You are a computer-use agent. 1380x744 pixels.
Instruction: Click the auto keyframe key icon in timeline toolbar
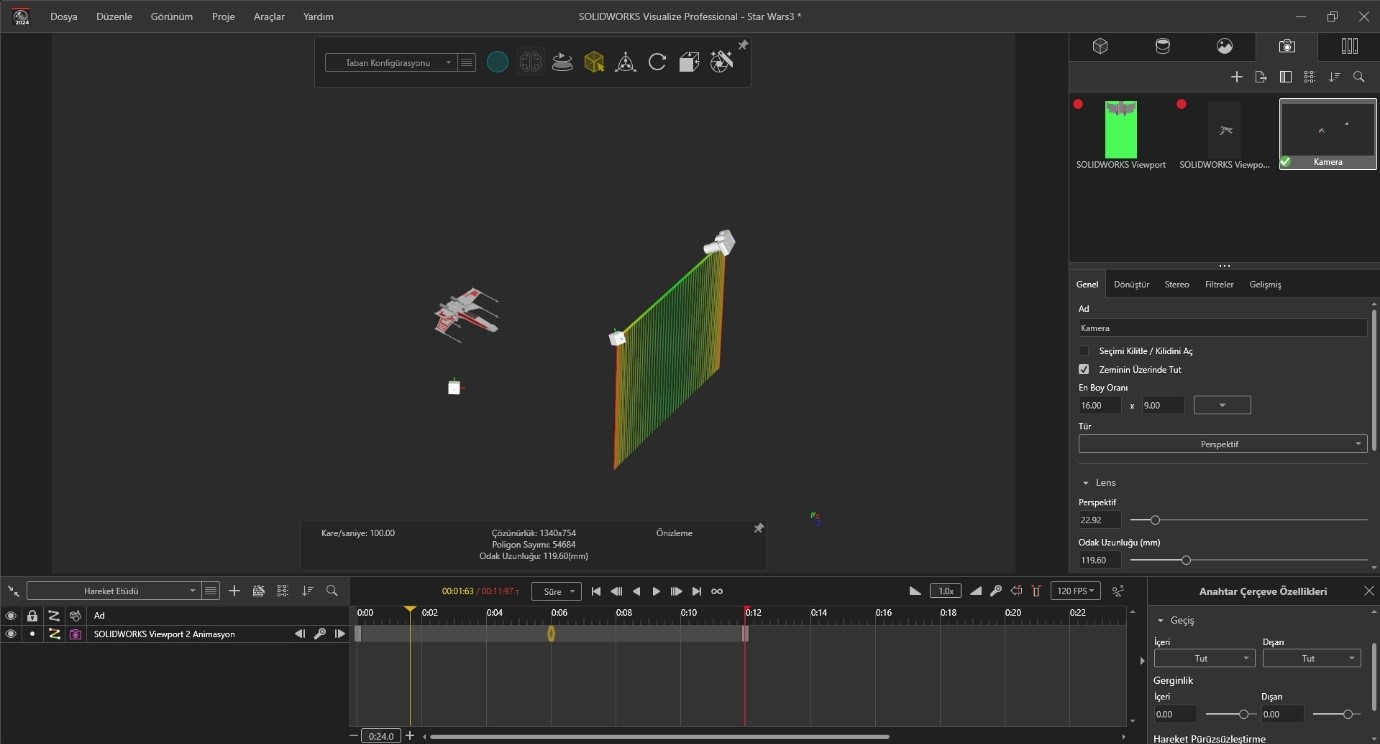996,591
